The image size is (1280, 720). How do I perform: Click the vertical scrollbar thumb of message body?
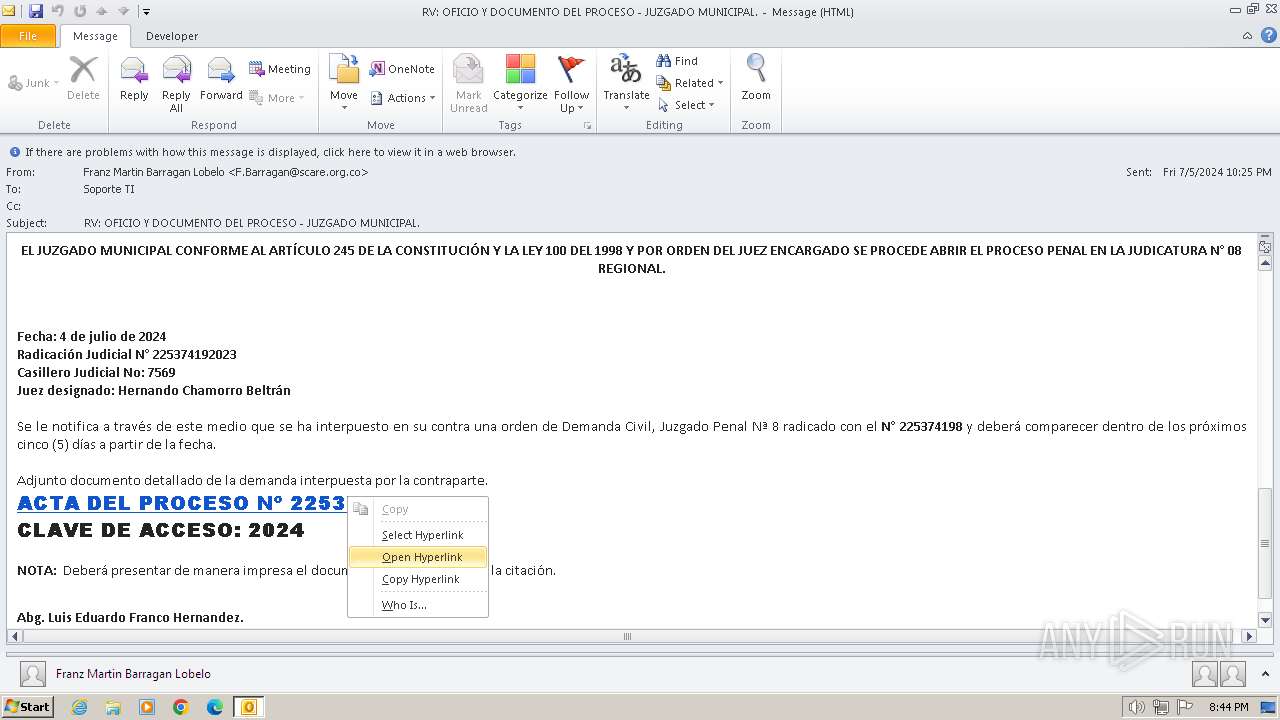[x=1265, y=543]
